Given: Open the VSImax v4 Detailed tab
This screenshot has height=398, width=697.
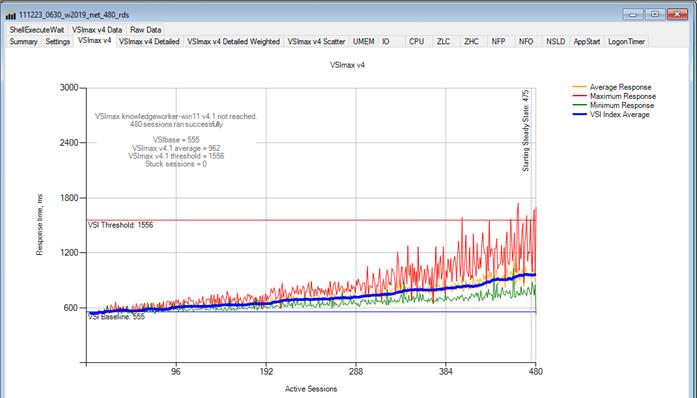Looking at the screenshot, I should pyautogui.click(x=149, y=41).
